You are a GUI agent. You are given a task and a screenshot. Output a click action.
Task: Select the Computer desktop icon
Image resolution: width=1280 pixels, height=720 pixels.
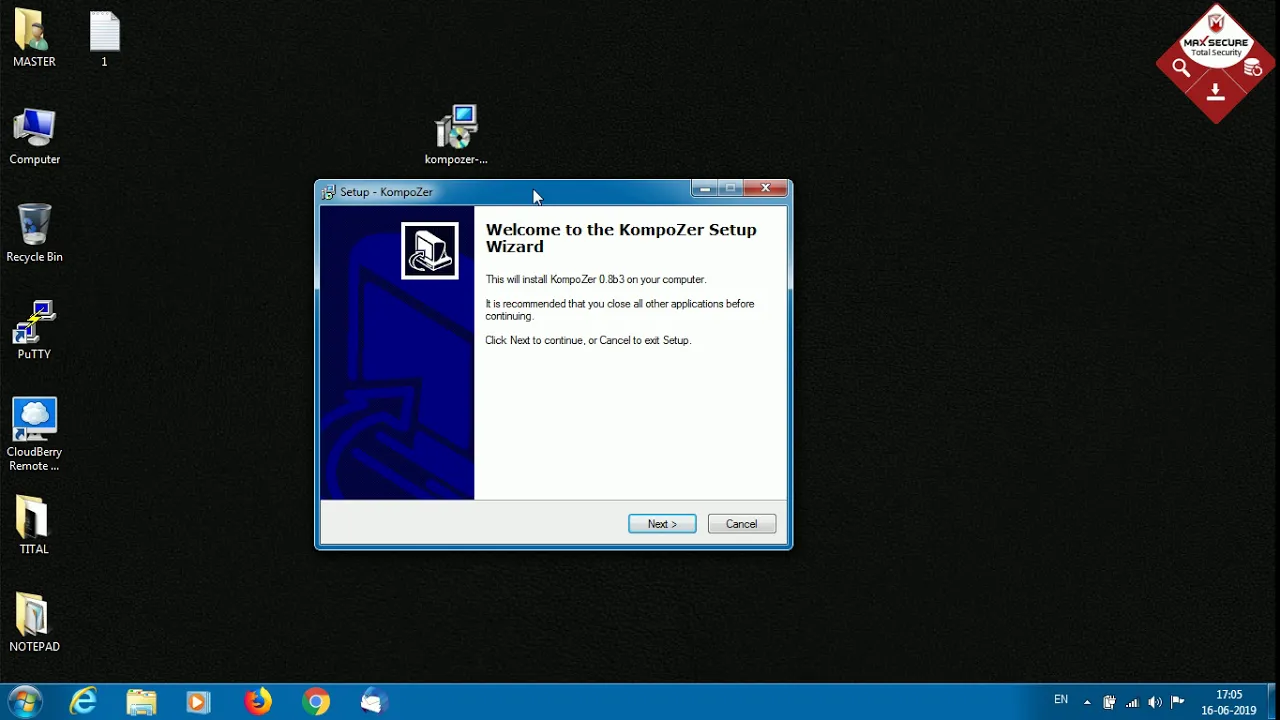pyautogui.click(x=34, y=137)
